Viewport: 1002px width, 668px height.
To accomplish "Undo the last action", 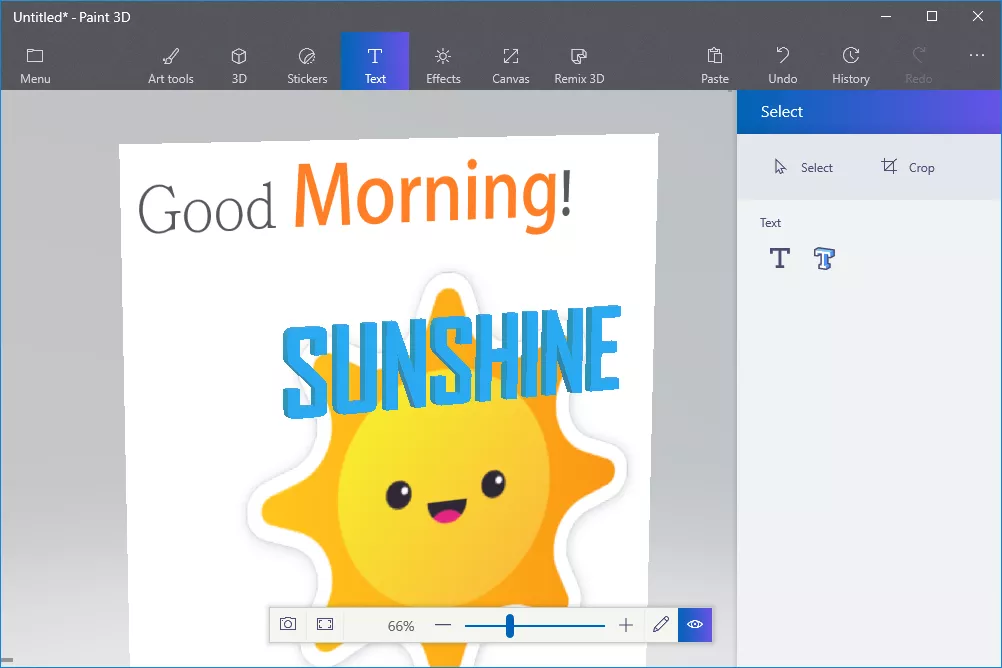I will (783, 65).
